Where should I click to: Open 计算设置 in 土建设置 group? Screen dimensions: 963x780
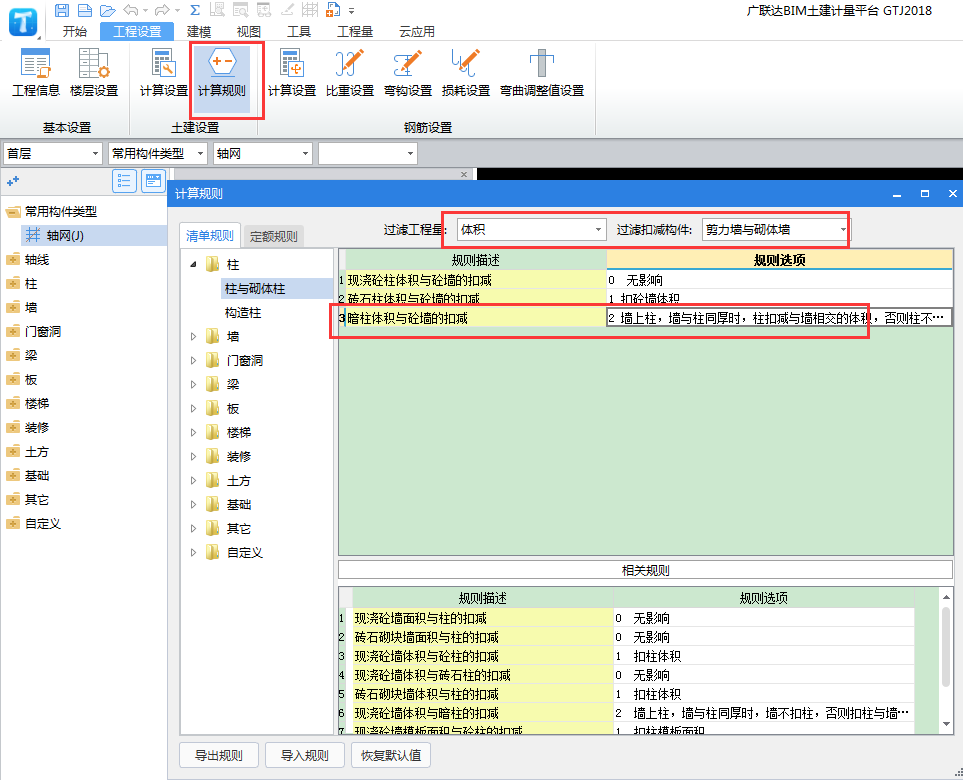point(163,72)
